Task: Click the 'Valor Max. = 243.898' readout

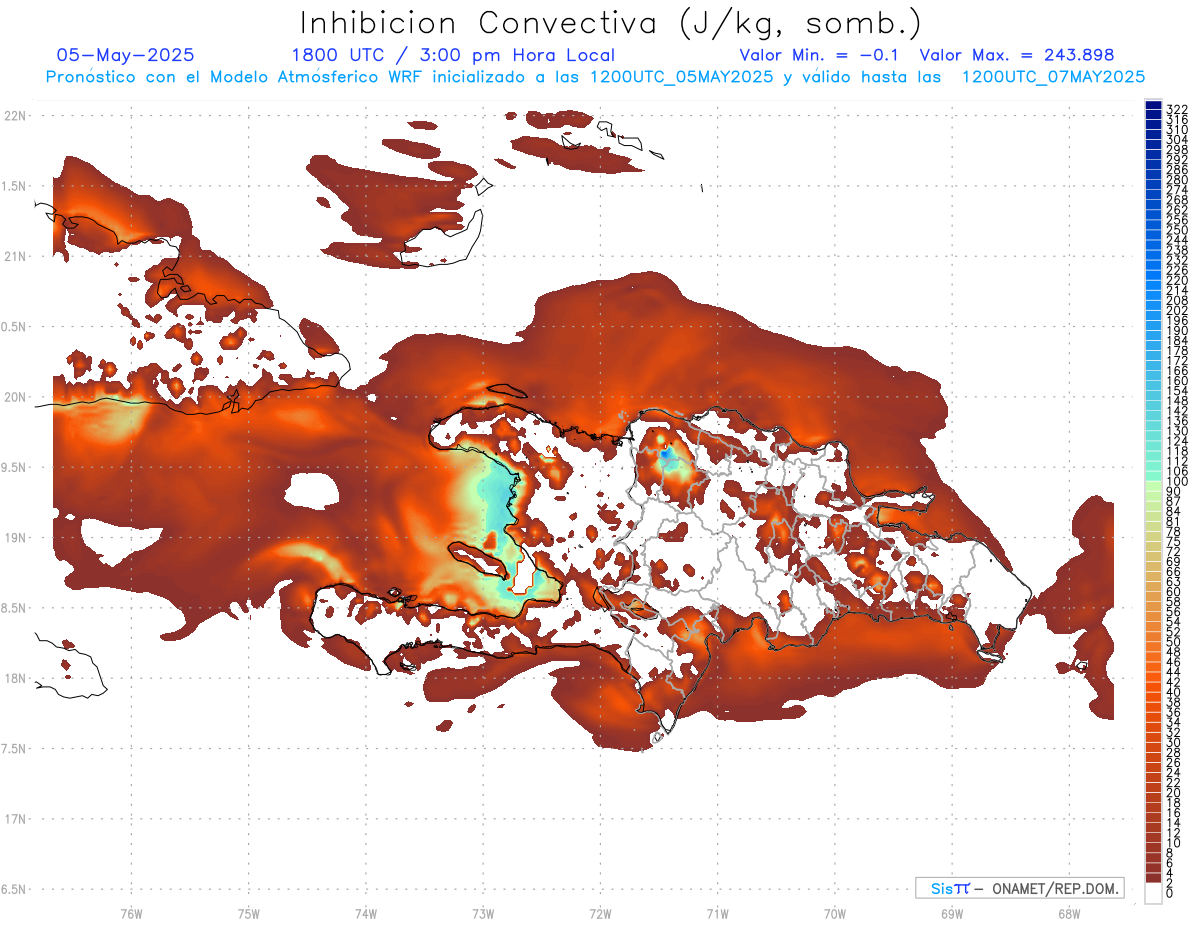Action: tap(1017, 55)
